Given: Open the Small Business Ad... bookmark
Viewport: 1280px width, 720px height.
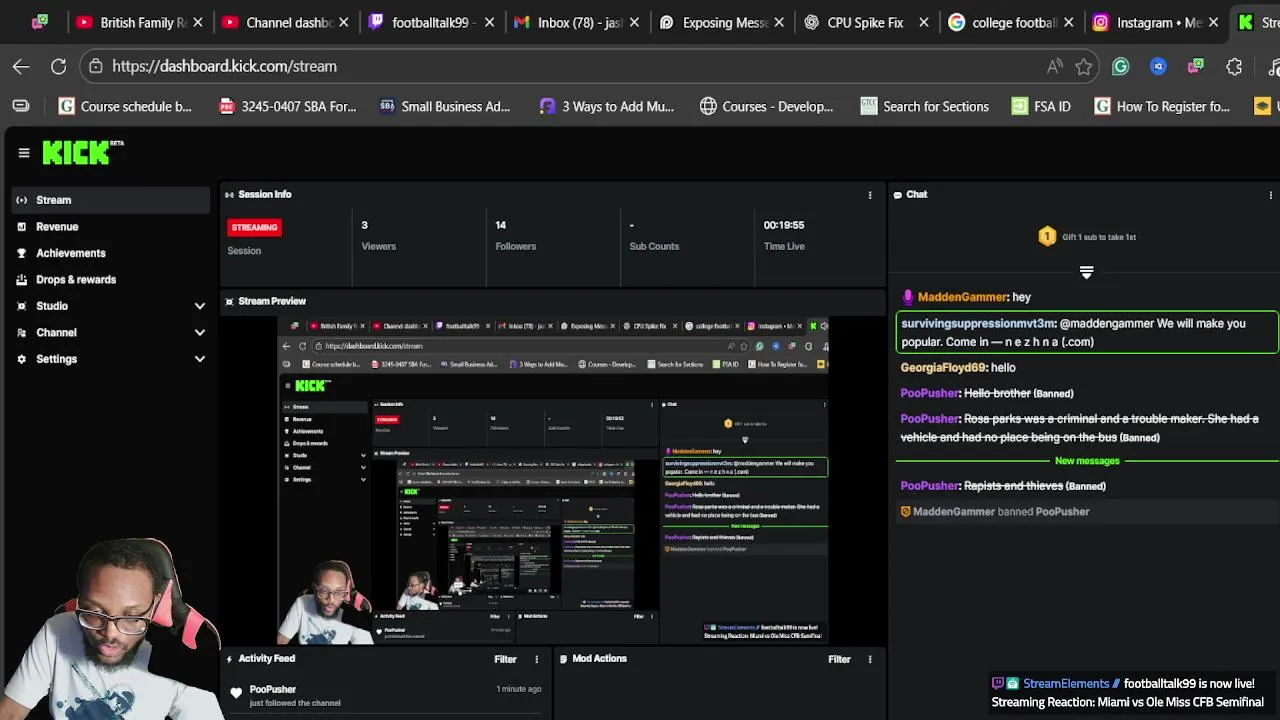Looking at the screenshot, I should [445, 106].
